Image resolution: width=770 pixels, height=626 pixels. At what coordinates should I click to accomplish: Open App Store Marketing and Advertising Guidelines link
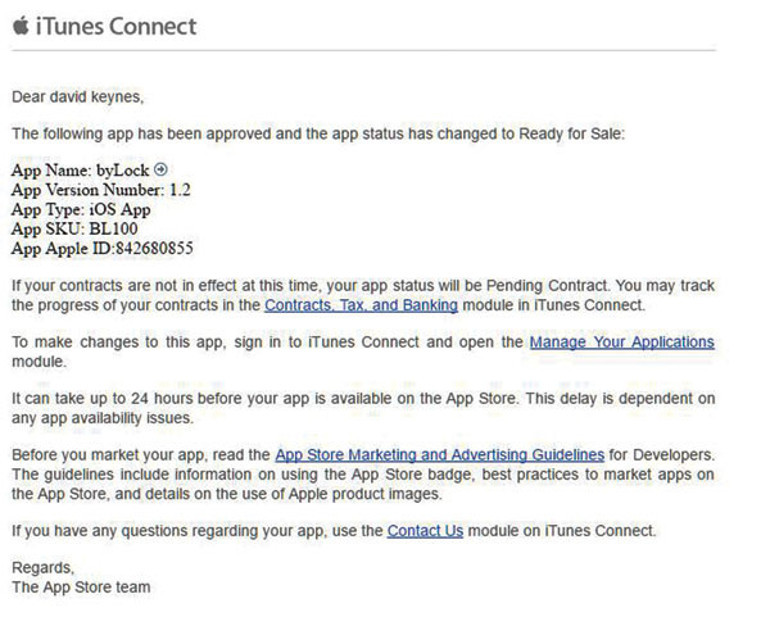[439, 455]
